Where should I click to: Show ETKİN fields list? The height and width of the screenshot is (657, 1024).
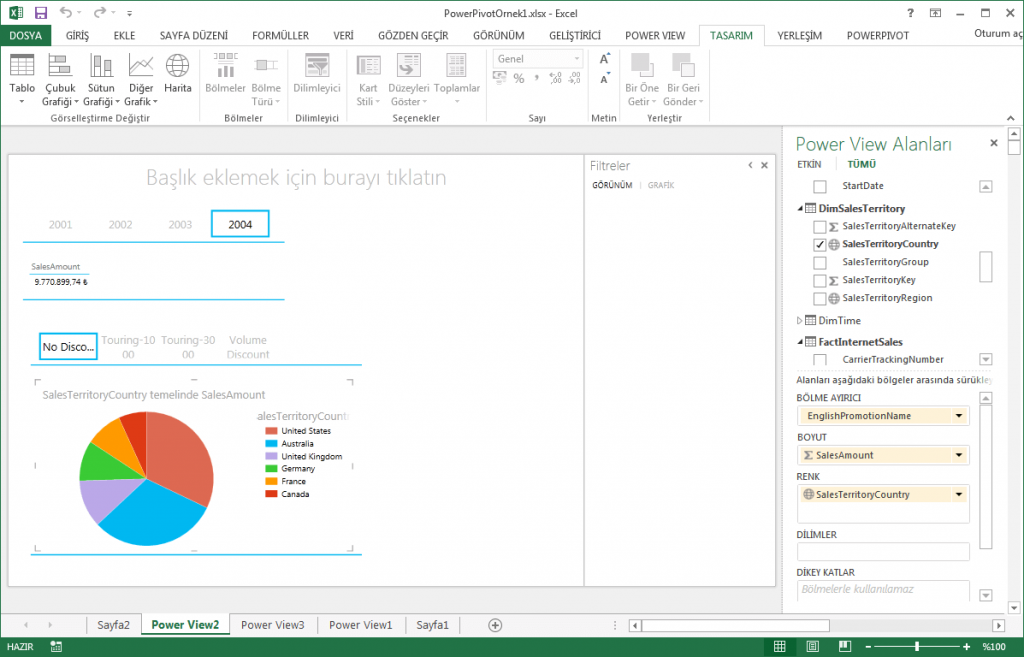pyautogui.click(x=809, y=165)
